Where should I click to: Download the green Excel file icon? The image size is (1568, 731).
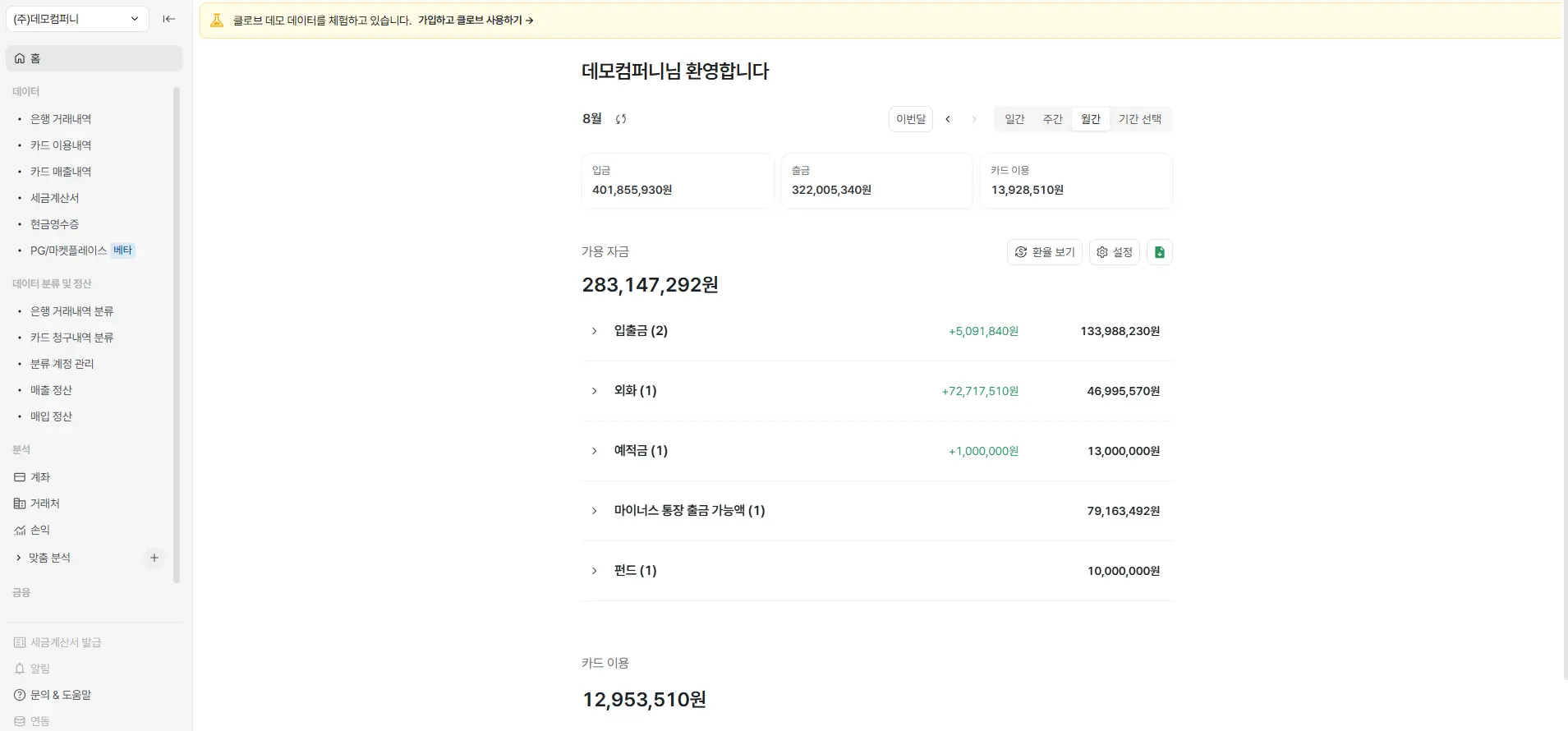click(1159, 252)
